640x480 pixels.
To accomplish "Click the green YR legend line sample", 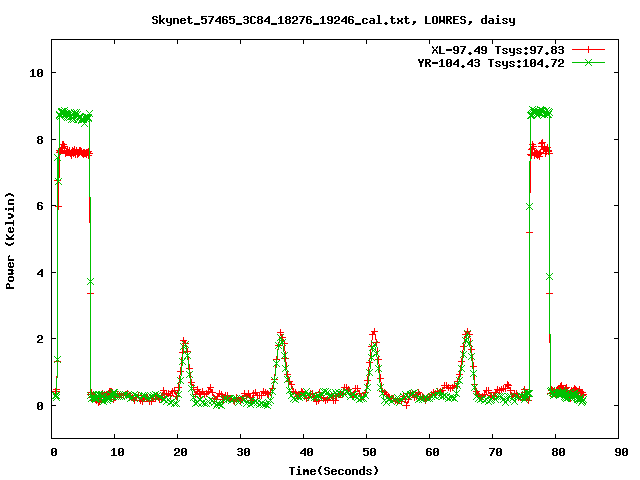I will tap(588, 62).
